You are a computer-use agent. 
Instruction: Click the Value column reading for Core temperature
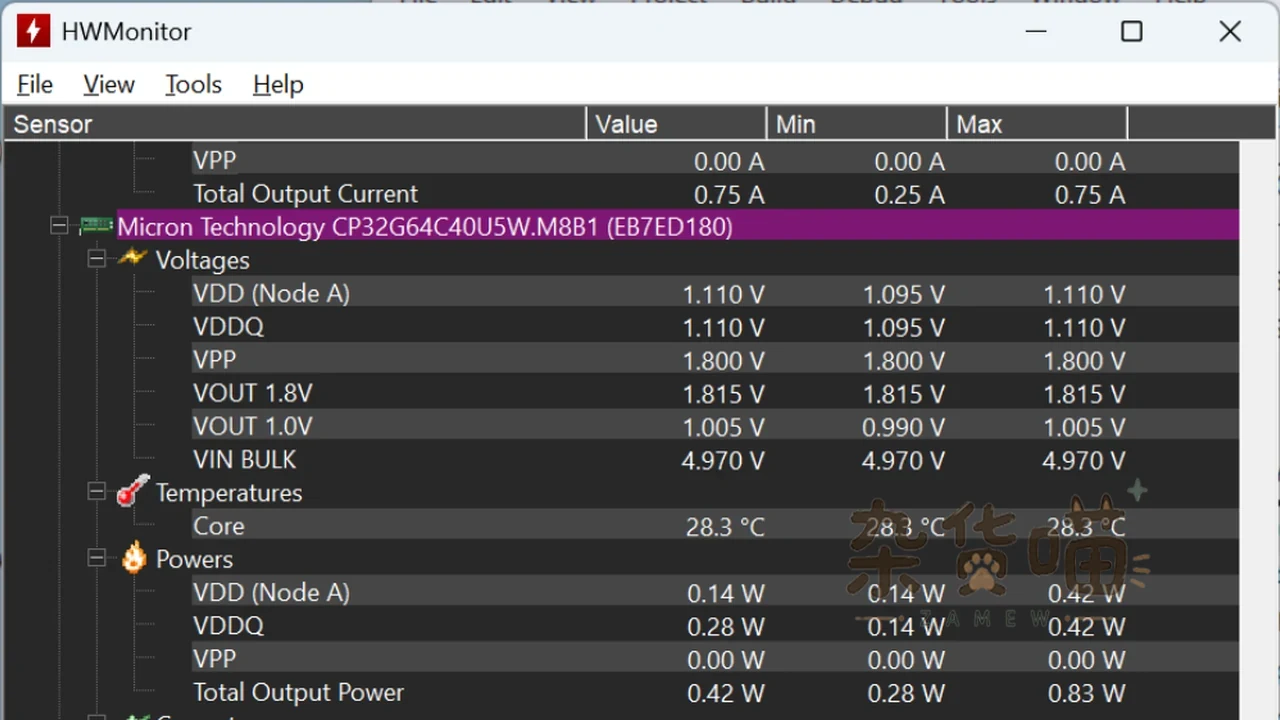point(725,527)
